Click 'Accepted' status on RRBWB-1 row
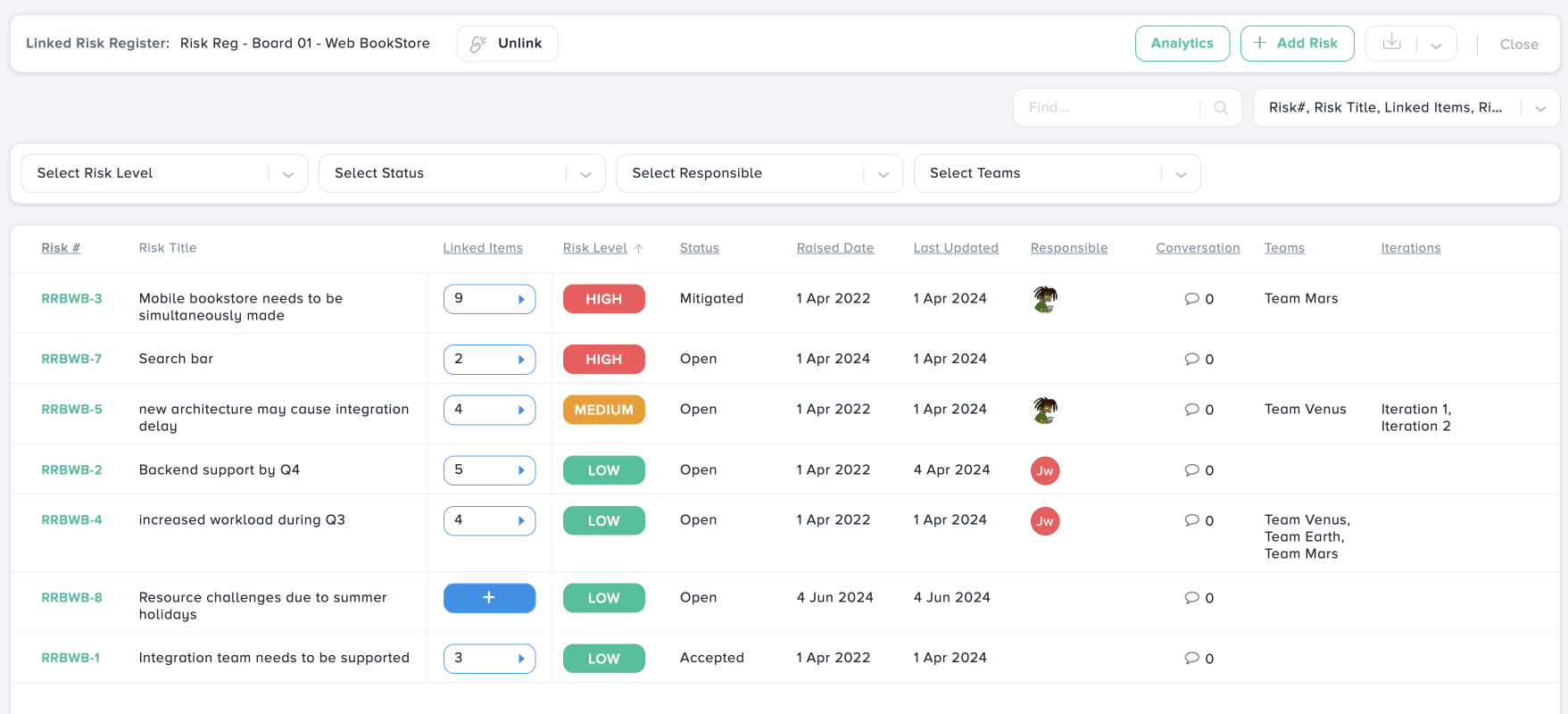This screenshot has width=1568, height=714. (x=711, y=659)
